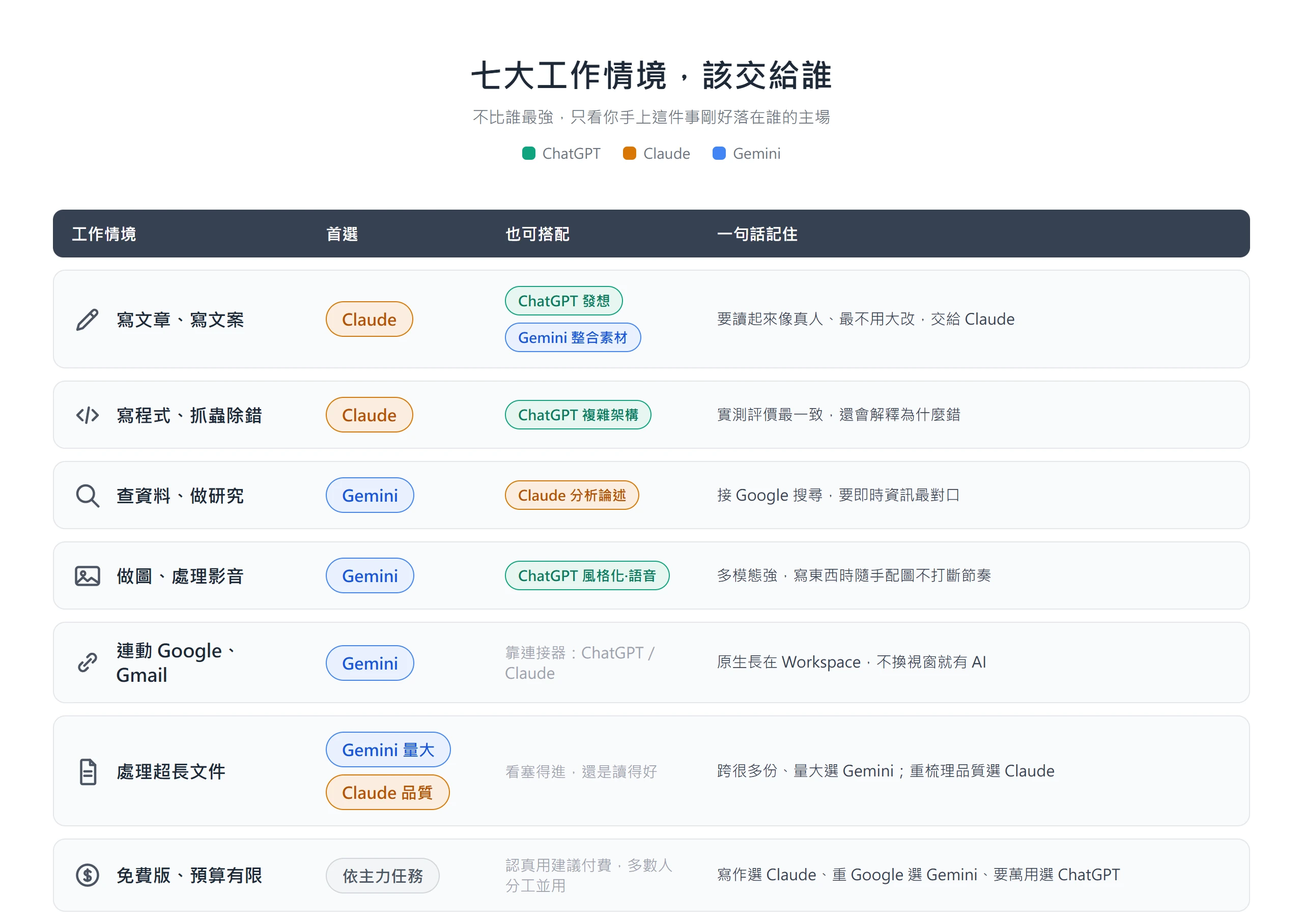Click the note 實測評價最一致，還會解釋為什麼錯
This screenshot has width=1303, height=924.
click(839, 415)
